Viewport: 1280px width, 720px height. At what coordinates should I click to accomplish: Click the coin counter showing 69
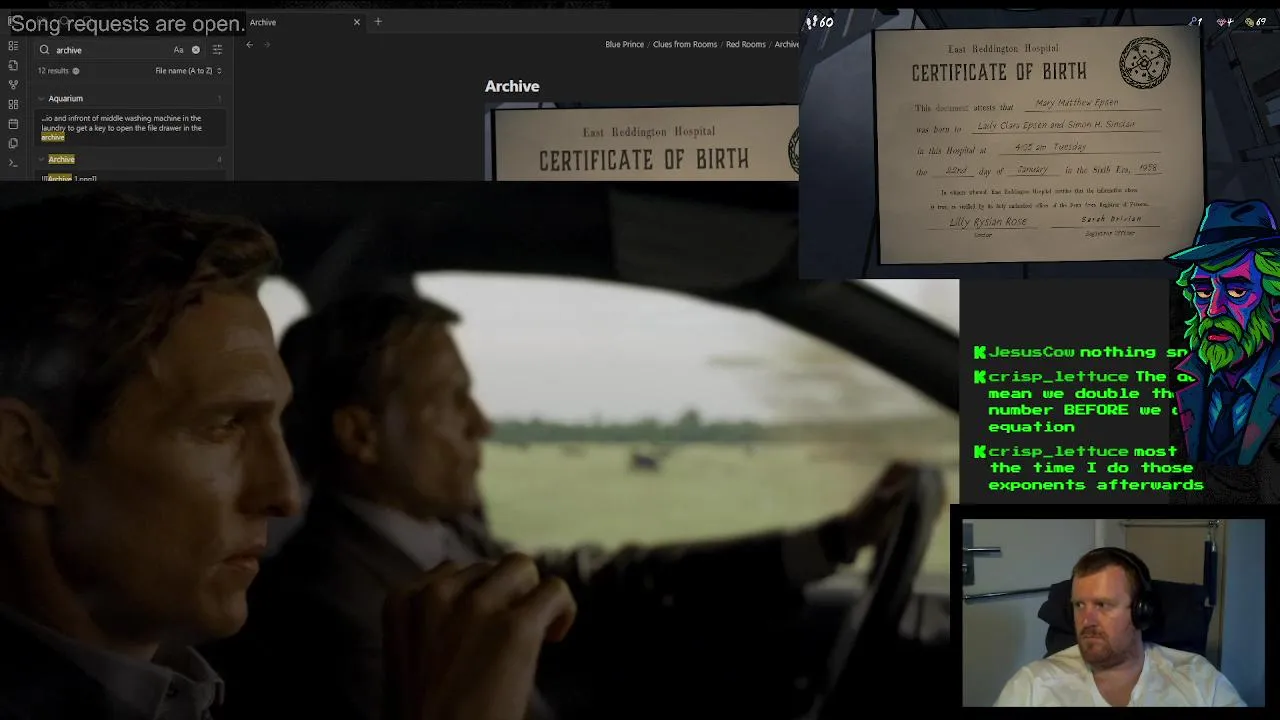1256,22
